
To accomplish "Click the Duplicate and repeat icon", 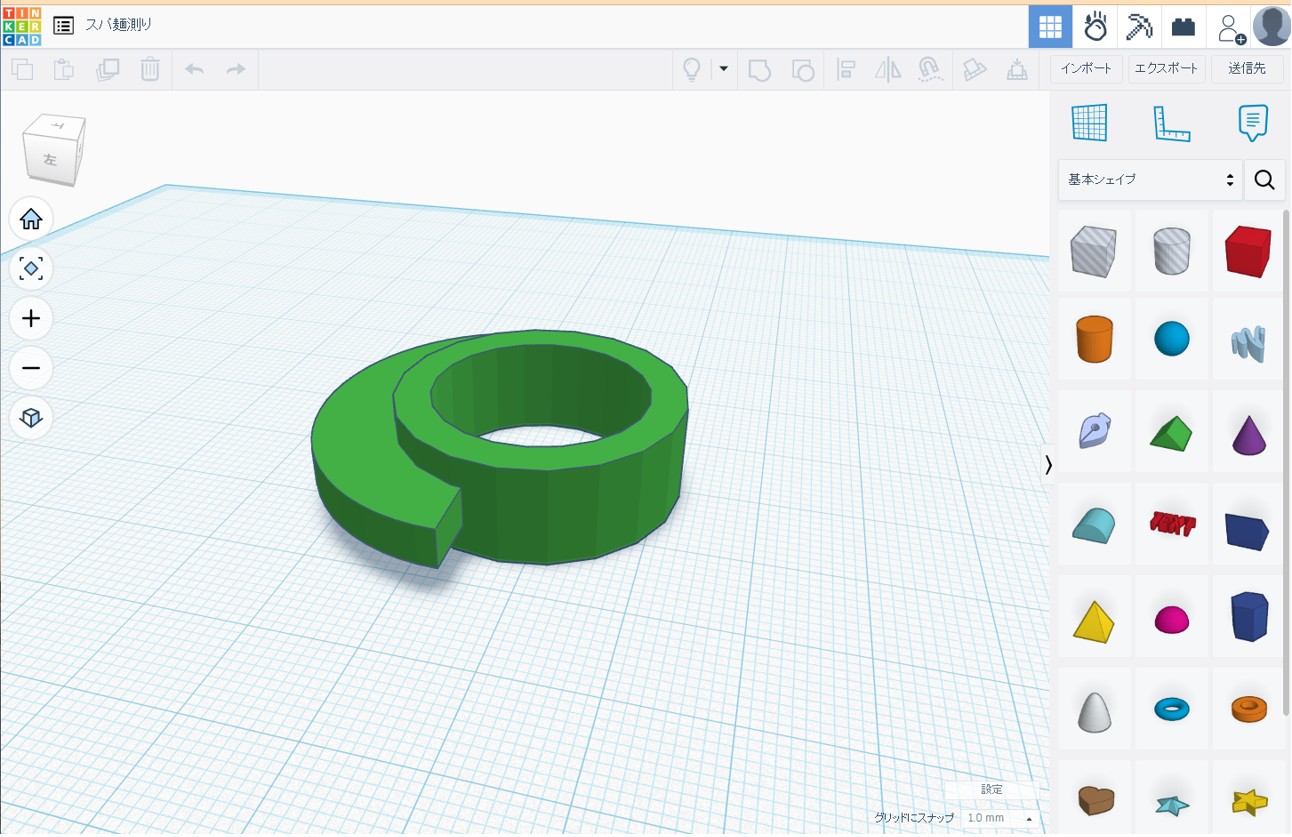I will pos(107,69).
